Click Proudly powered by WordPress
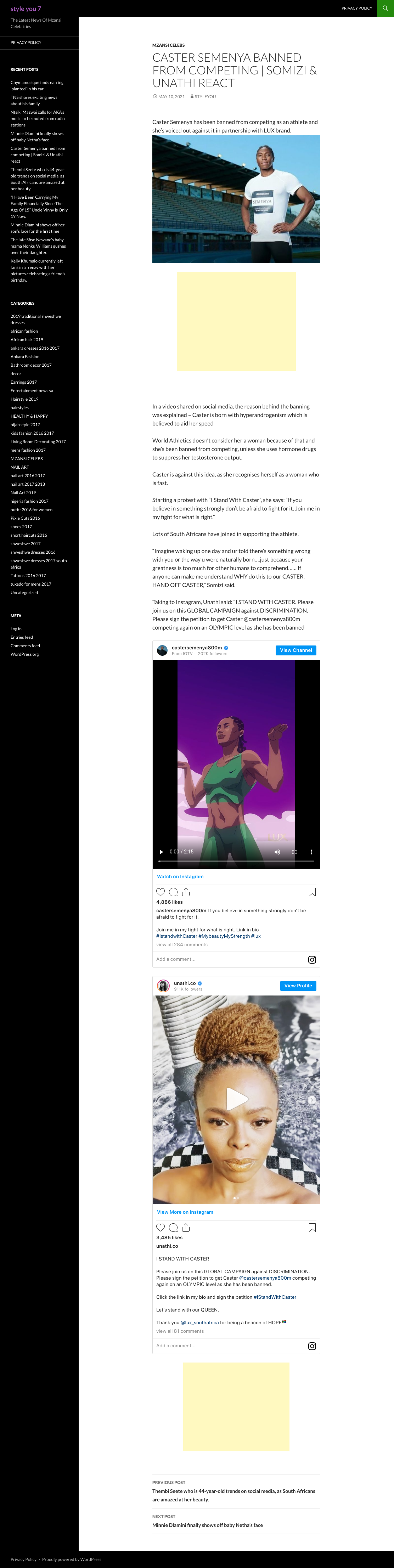 [72, 1559]
